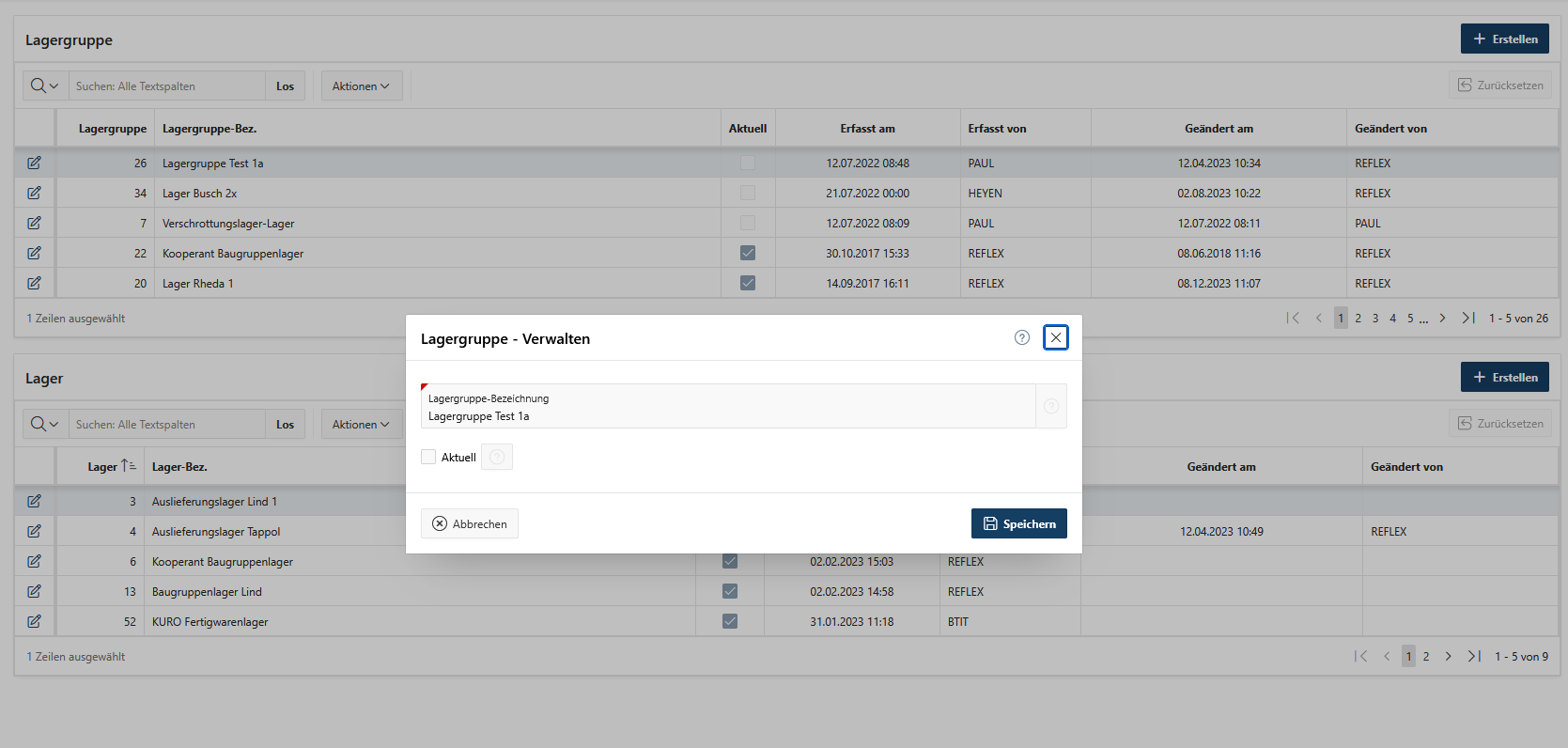Select page 2 in Lager pagination
Viewport: 1568px width, 748px height.
pos(1426,657)
